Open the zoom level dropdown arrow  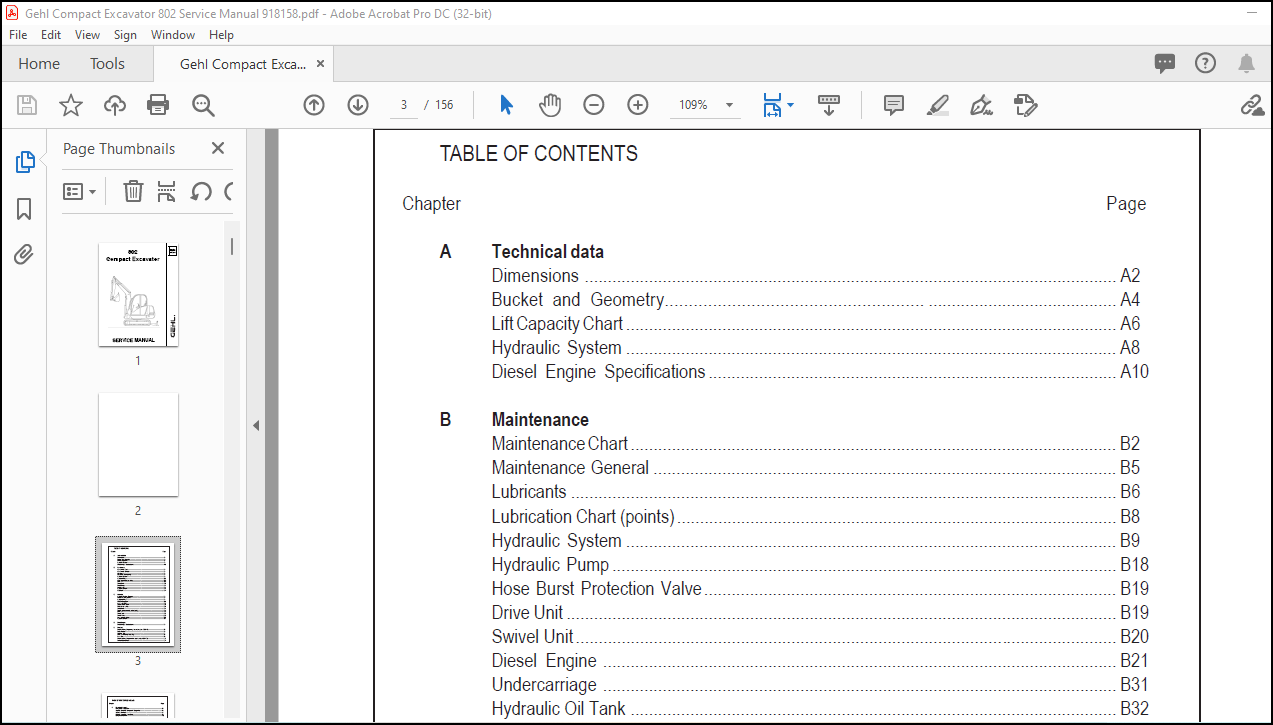pyautogui.click(x=729, y=105)
